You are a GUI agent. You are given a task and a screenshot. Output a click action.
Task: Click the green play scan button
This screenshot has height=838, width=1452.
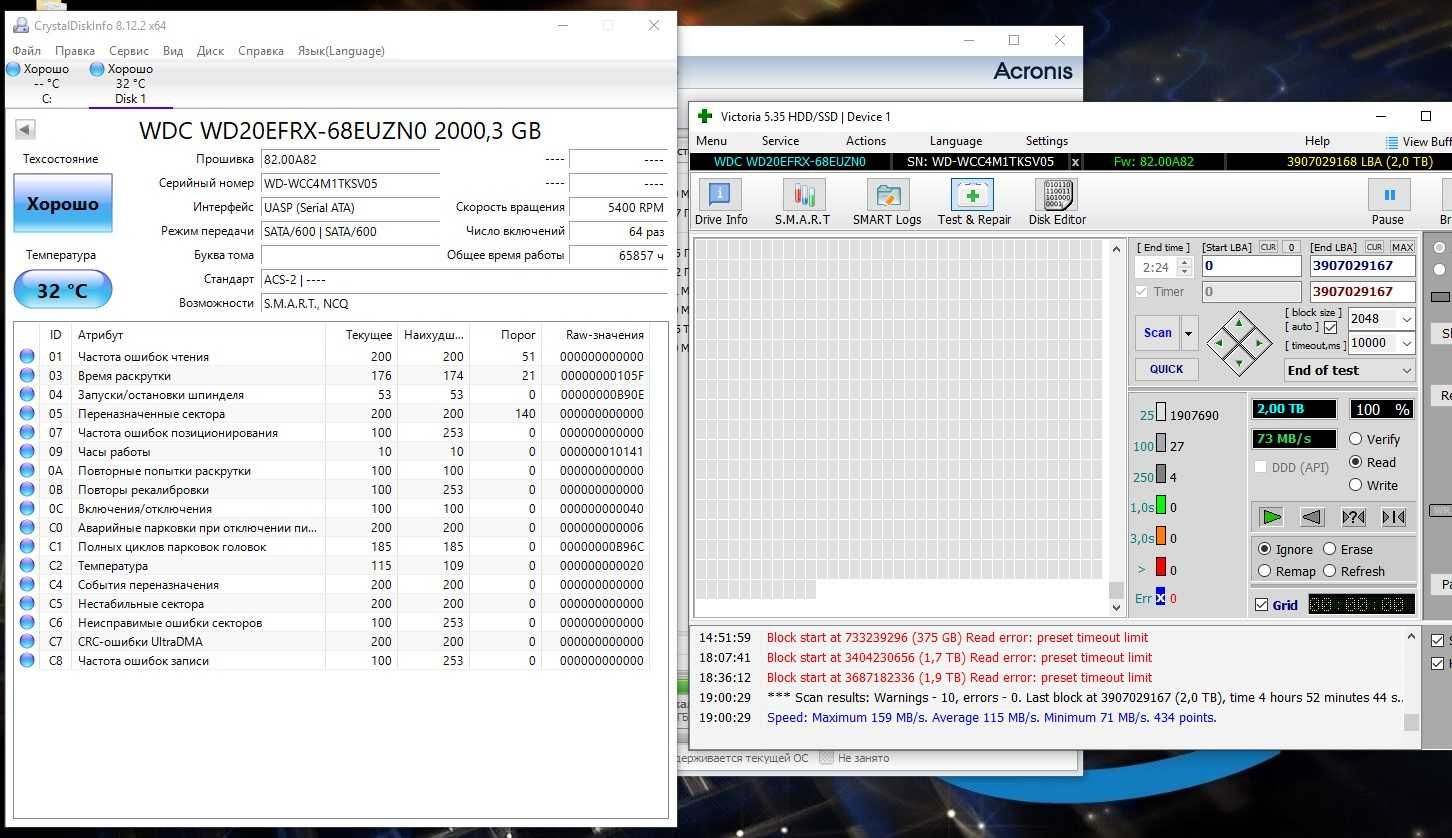1271,517
